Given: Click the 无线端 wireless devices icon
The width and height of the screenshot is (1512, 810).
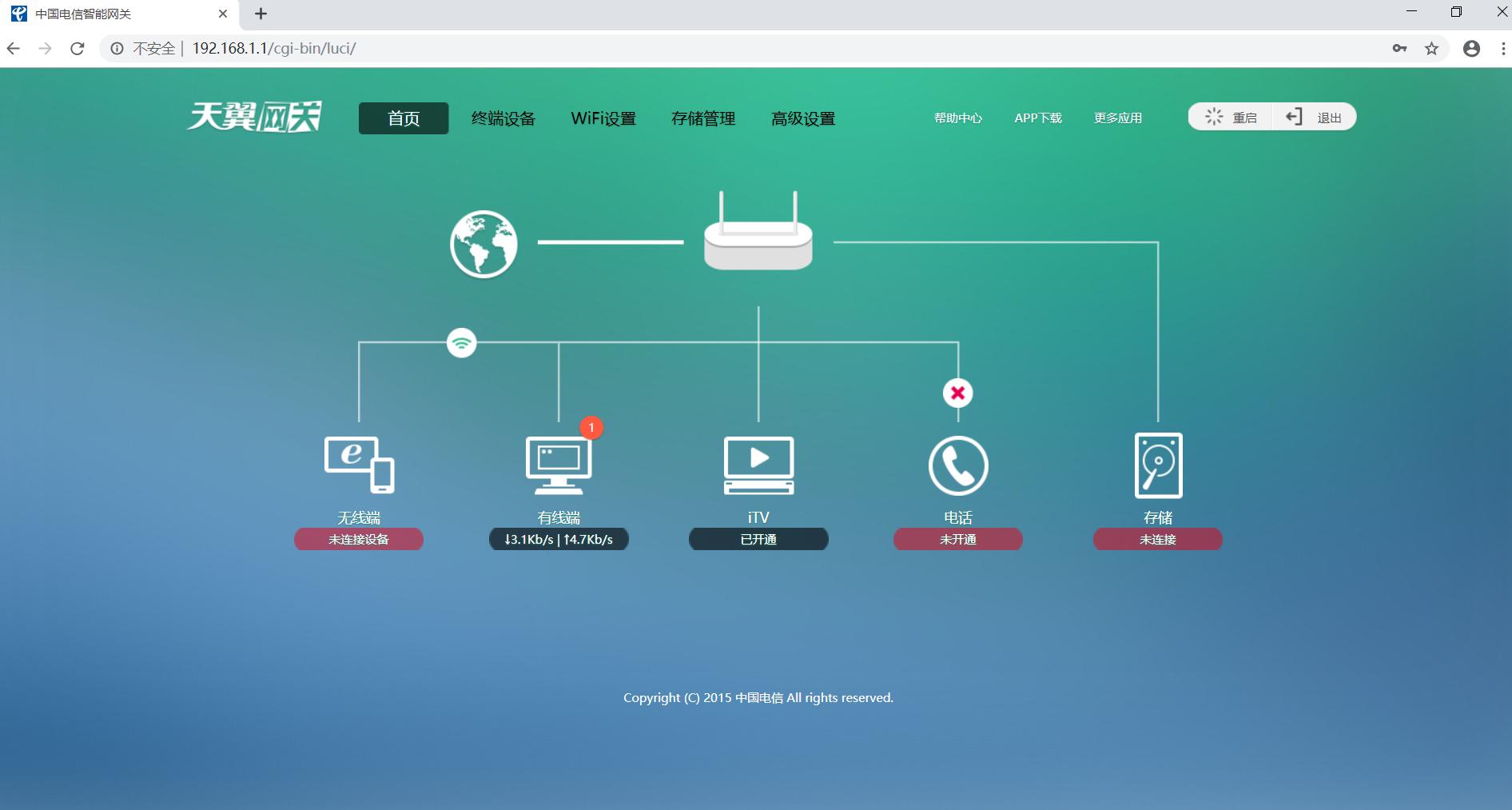Looking at the screenshot, I should point(358,465).
